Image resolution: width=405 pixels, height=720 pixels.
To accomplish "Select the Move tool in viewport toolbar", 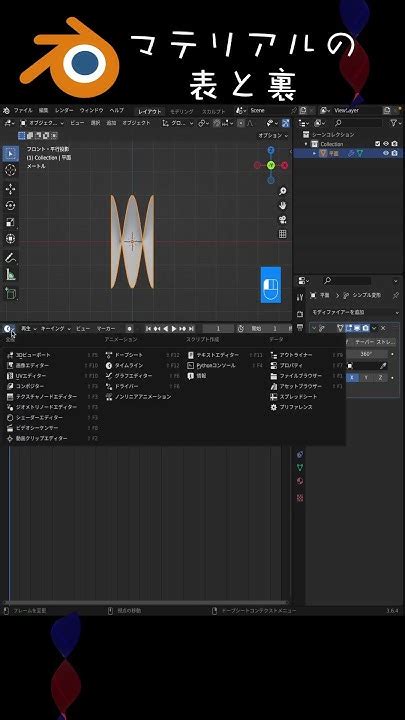I will 11,189.
